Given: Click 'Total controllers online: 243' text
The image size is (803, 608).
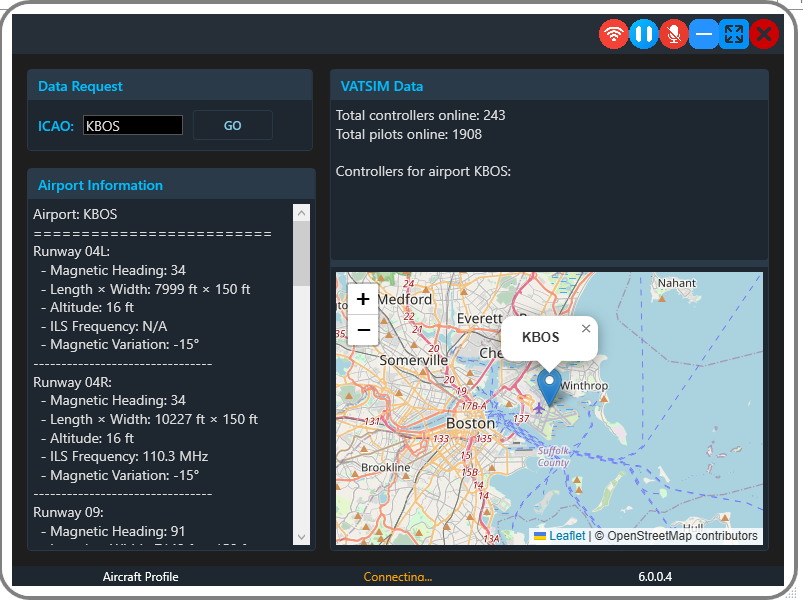Looking at the screenshot, I should point(420,115).
